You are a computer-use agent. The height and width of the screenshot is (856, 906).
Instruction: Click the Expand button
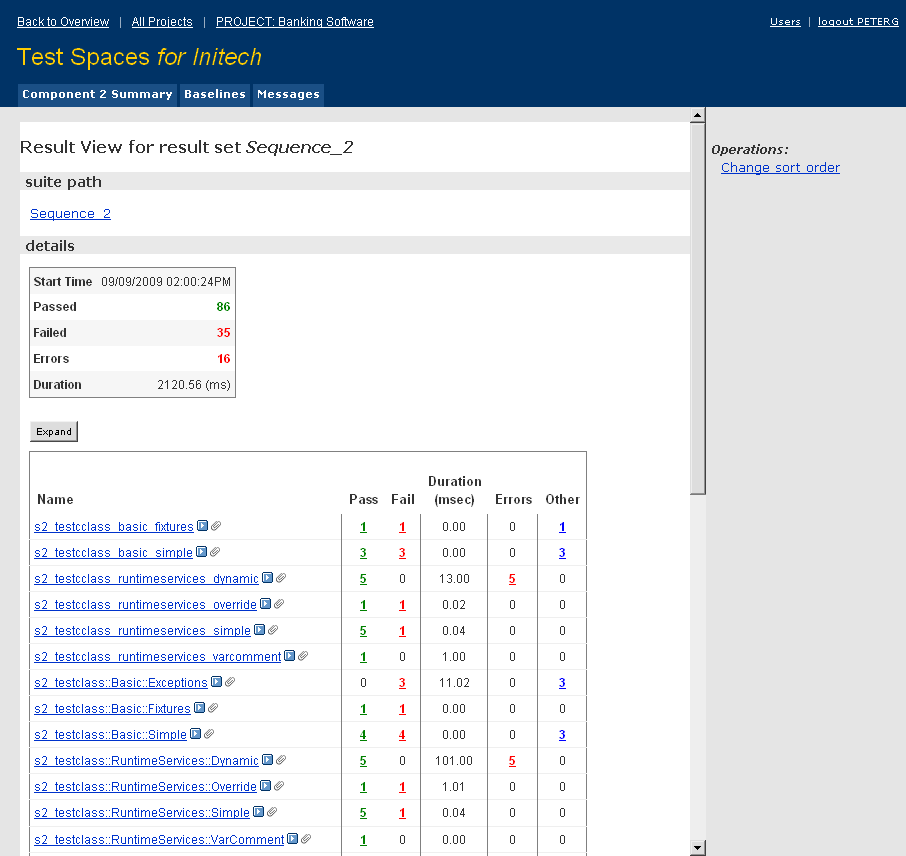coord(54,432)
